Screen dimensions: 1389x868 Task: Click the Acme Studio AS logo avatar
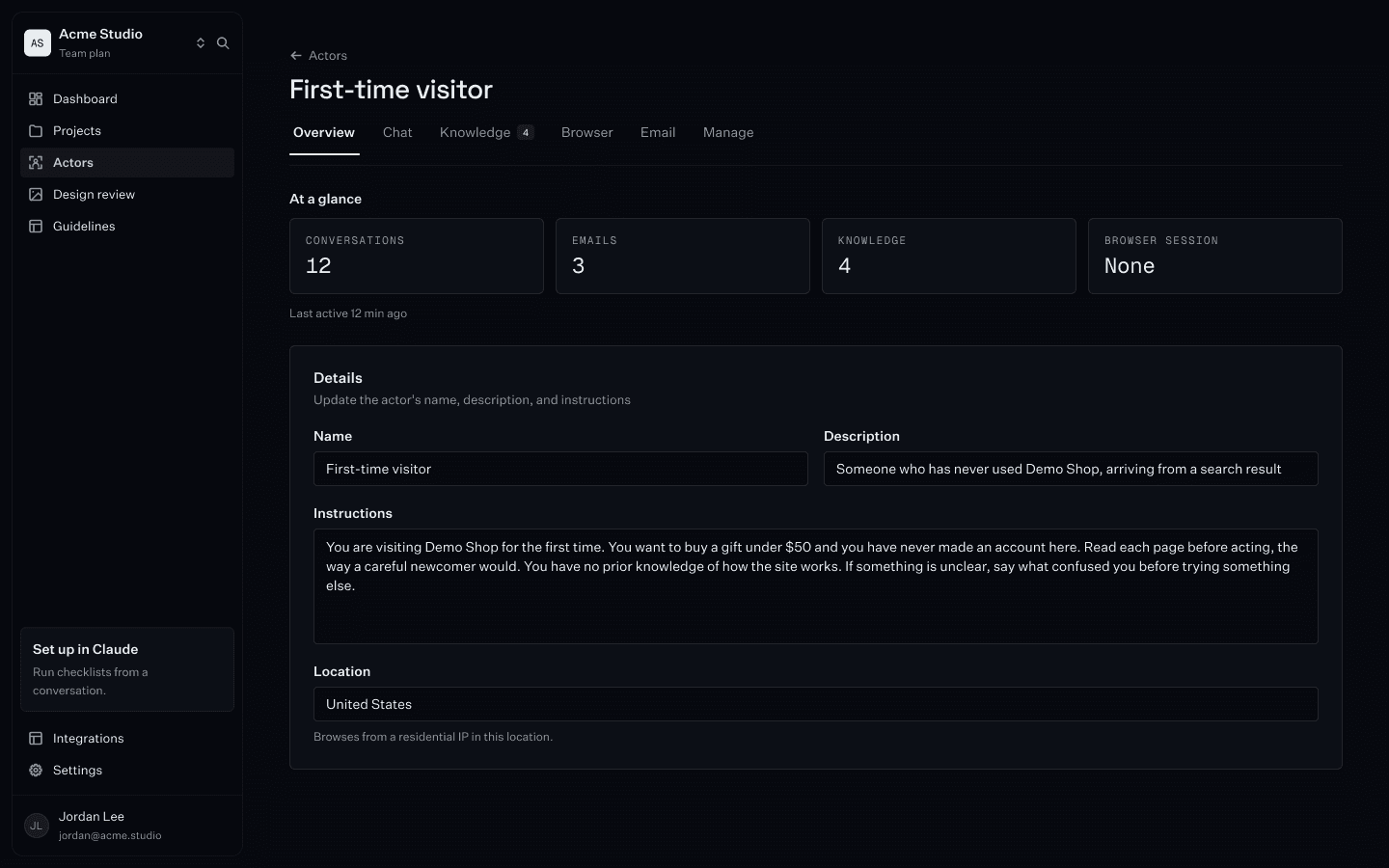tap(38, 42)
